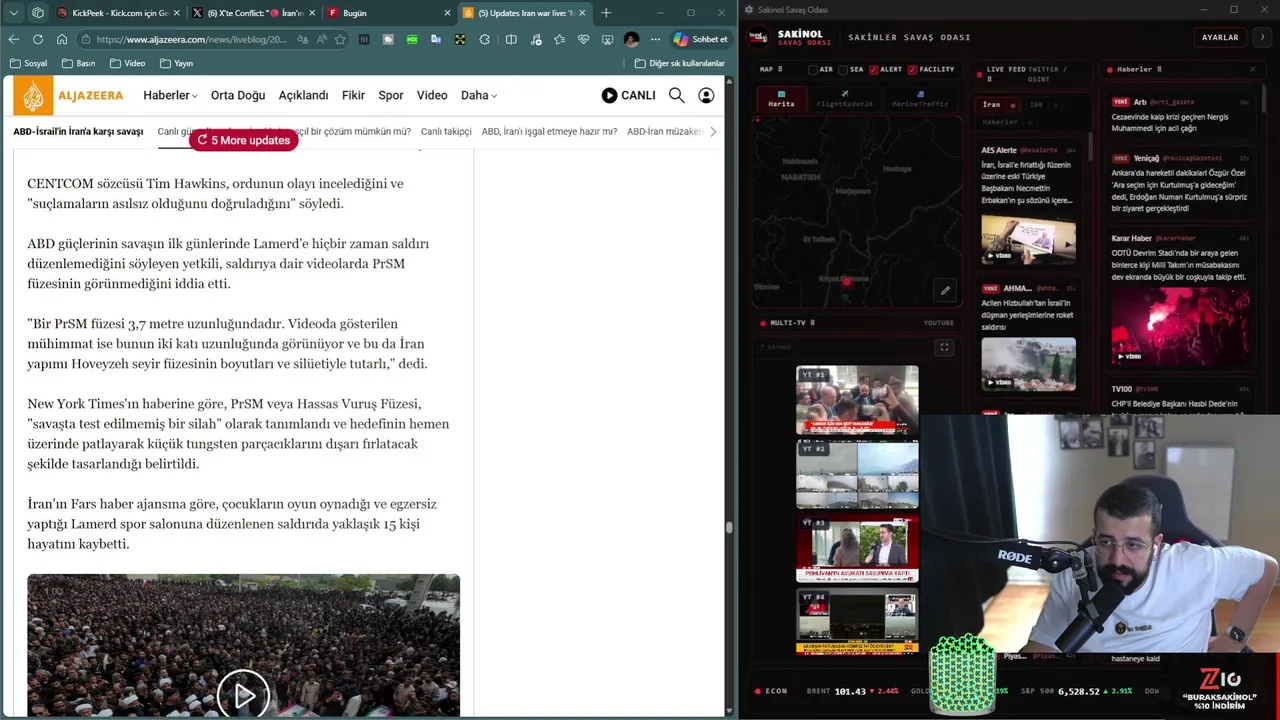Click the Al Jazeera logo
Image resolution: width=1280 pixels, height=720 pixels.
69,95
